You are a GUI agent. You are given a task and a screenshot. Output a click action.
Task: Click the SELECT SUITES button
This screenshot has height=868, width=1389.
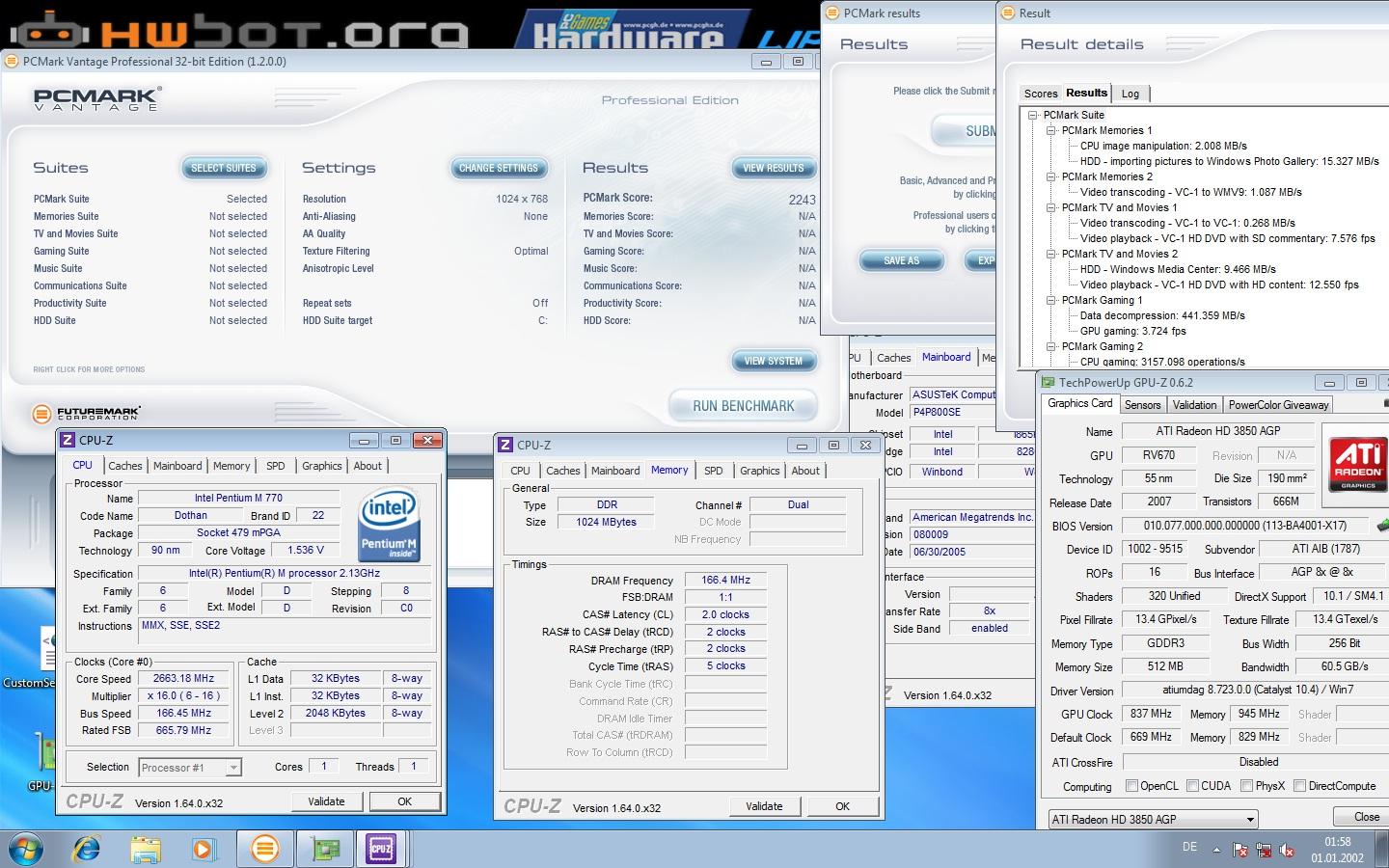click(x=224, y=168)
